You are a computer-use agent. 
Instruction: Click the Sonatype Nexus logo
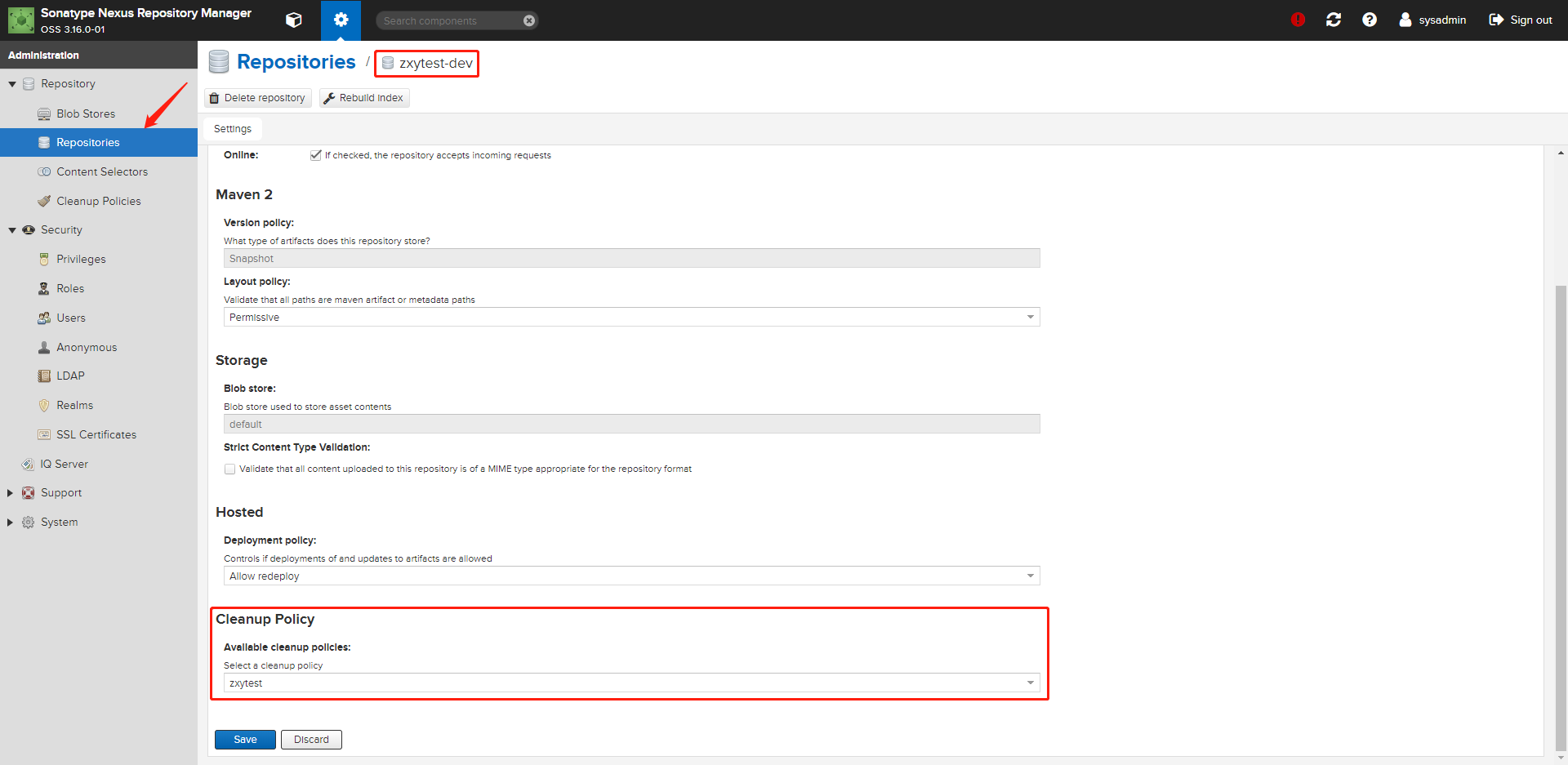pyautogui.click(x=21, y=20)
